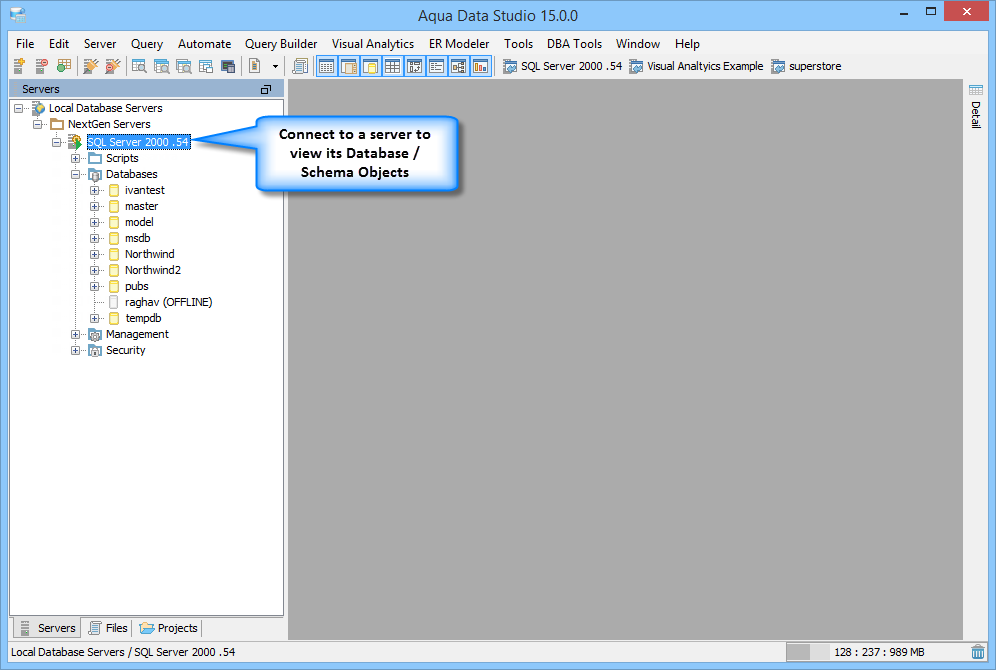Open the File menu

[25, 44]
